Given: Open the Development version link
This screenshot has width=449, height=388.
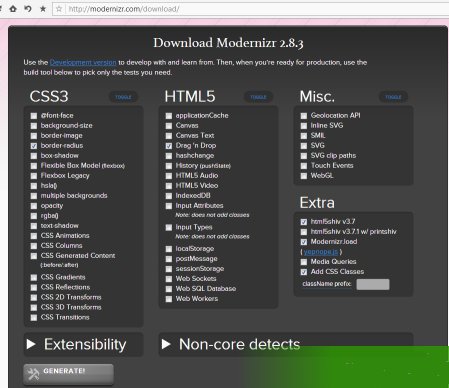Looking at the screenshot, I should coord(83,62).
